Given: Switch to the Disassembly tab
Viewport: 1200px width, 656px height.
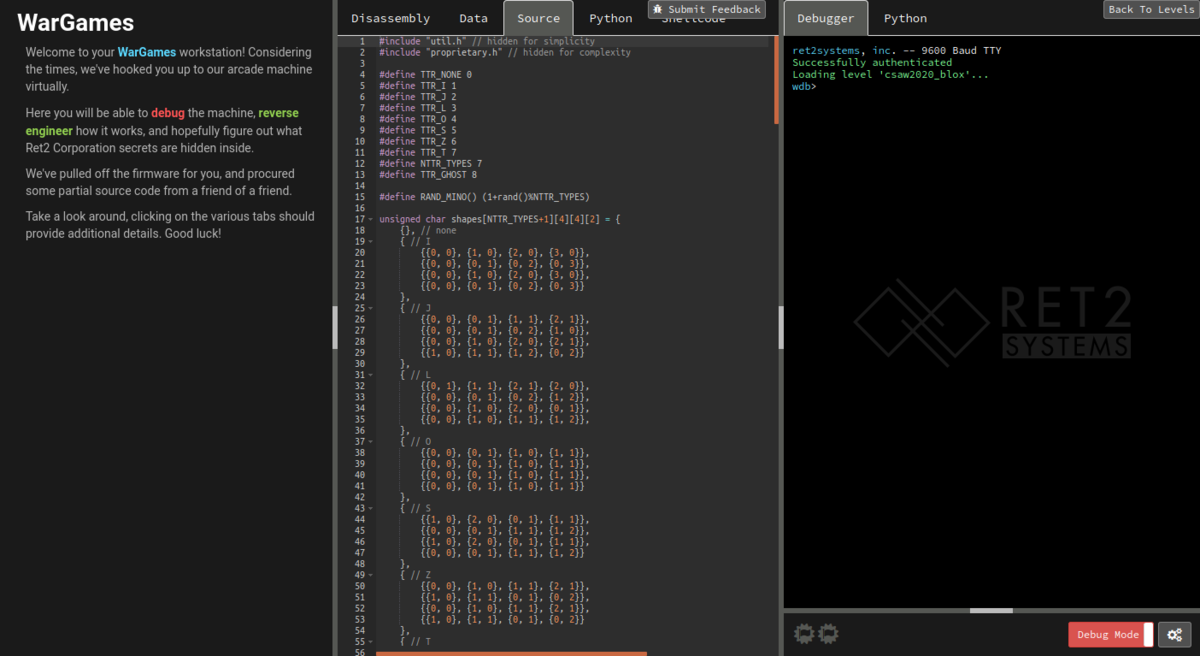Looking at the screenshot, I should (390, 18).
